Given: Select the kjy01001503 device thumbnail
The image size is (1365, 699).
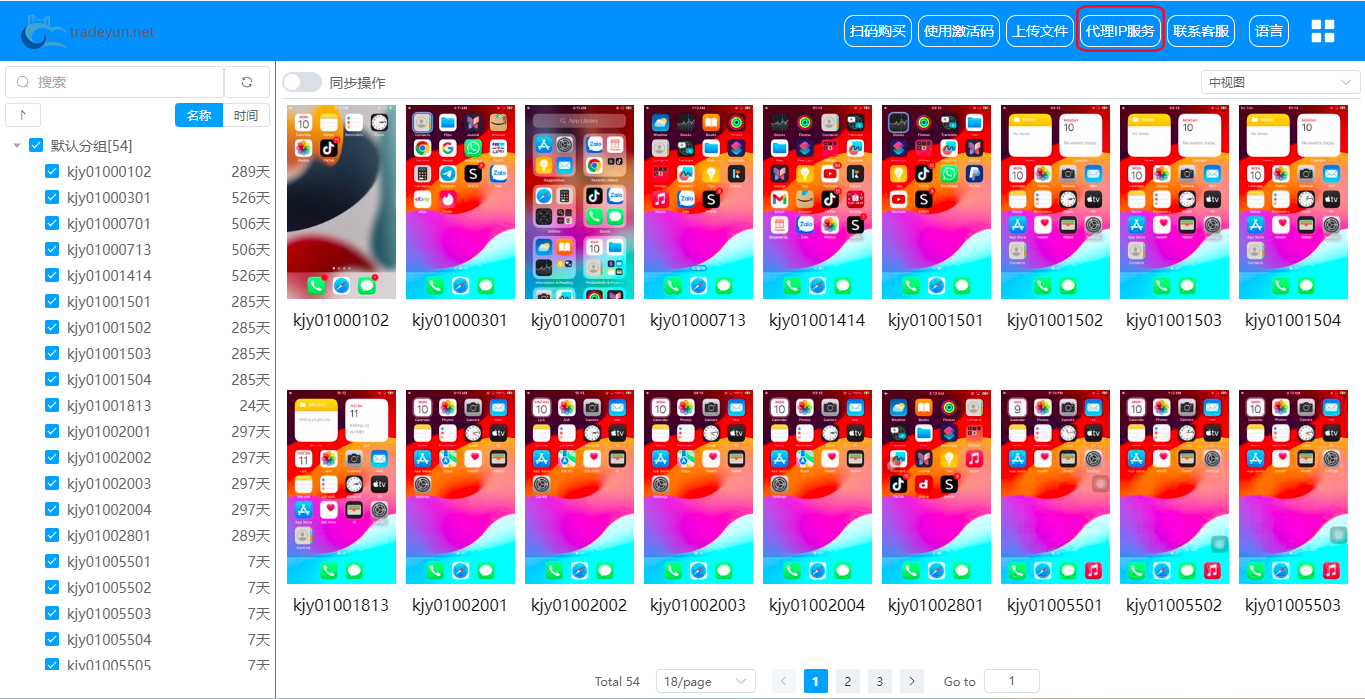Looking at the screenshot, I should pyautogui.click(x=1174, y=202).
